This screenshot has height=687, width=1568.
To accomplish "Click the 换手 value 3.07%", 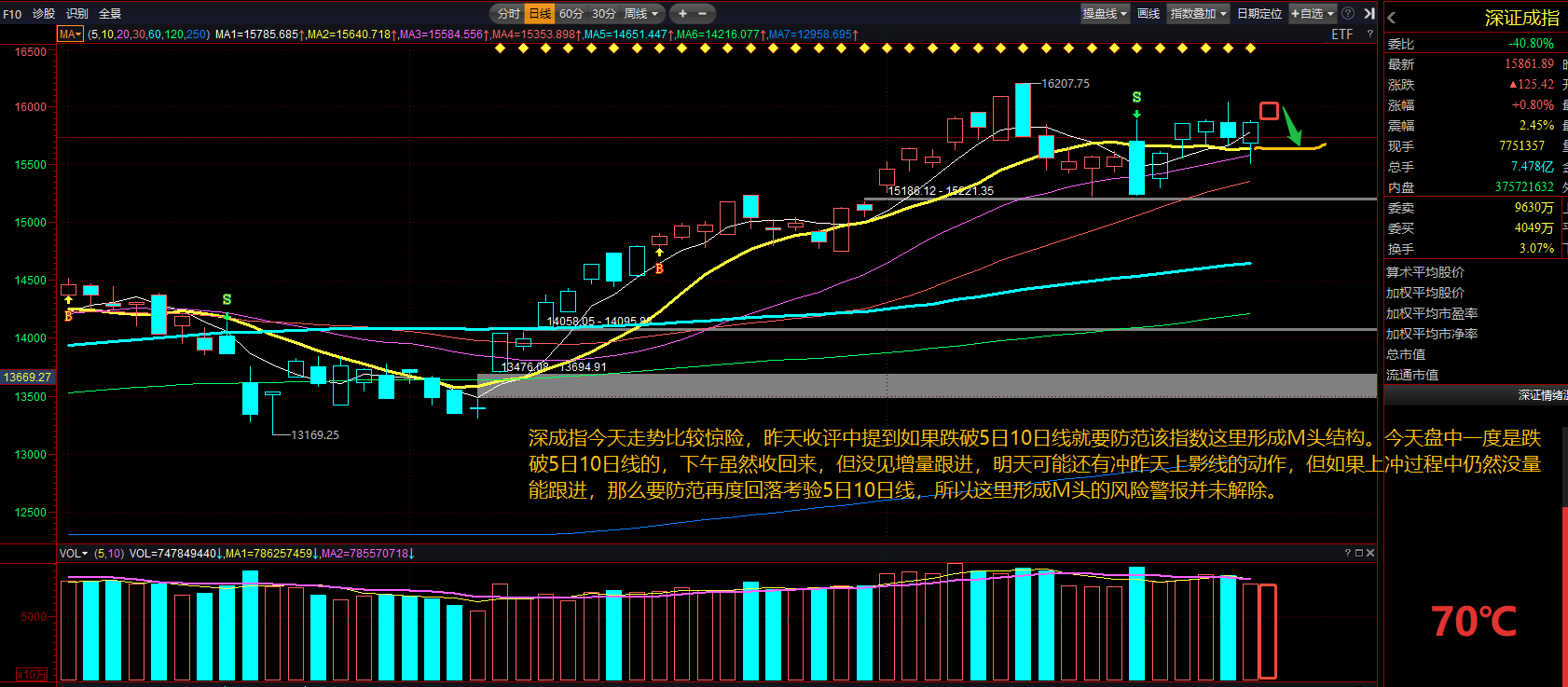I will pyautogui.click(x=1537, y=248).
